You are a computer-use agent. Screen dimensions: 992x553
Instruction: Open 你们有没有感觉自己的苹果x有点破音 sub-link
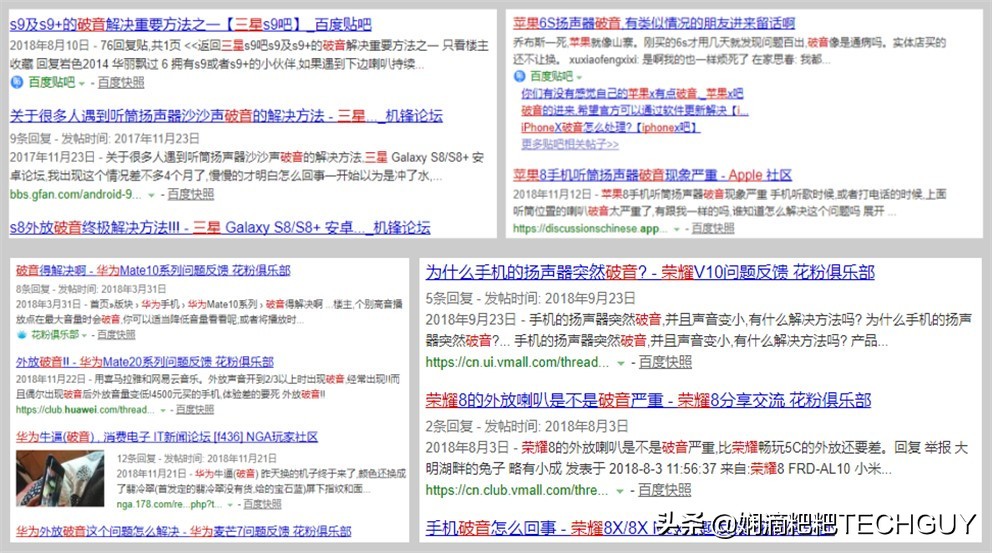[632, 94]
